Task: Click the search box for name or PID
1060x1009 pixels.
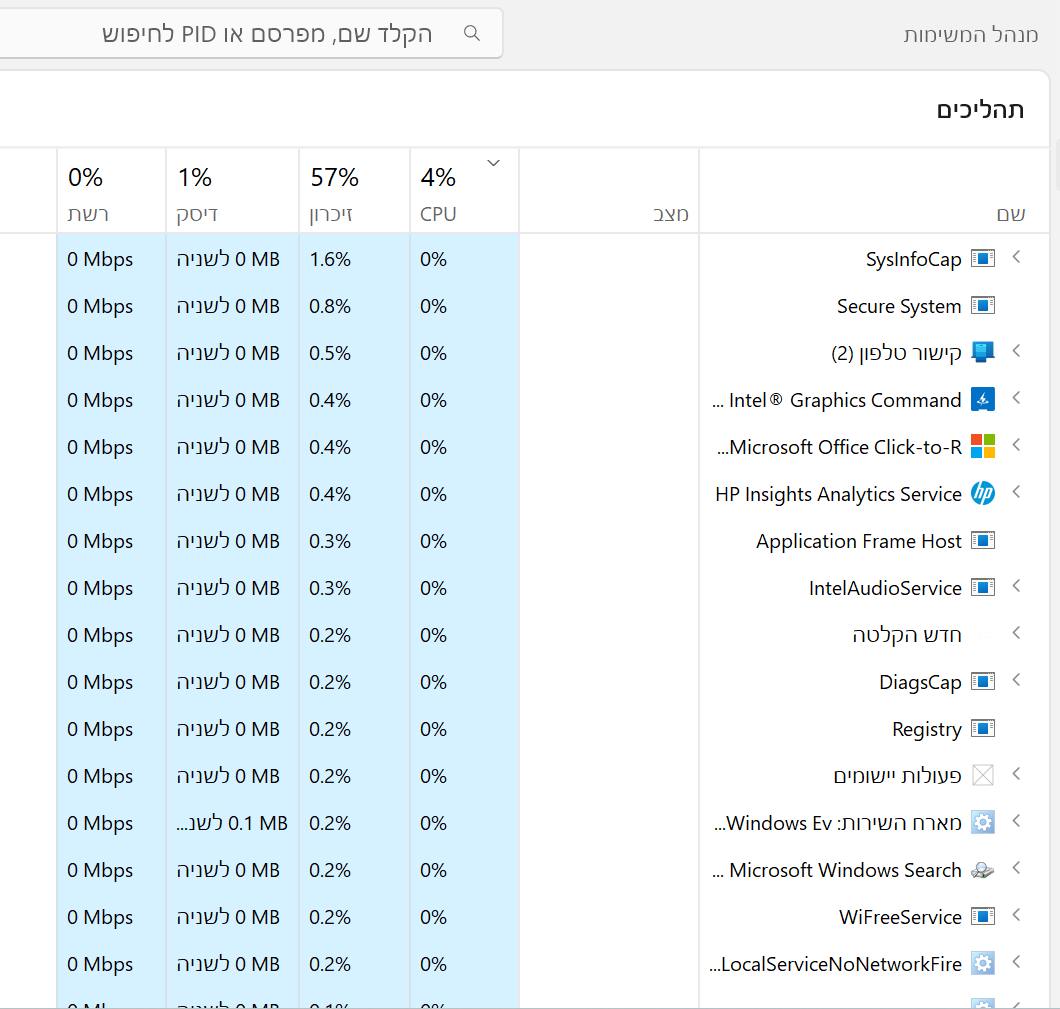Action: pyautogui.click(x=260, y=34)
